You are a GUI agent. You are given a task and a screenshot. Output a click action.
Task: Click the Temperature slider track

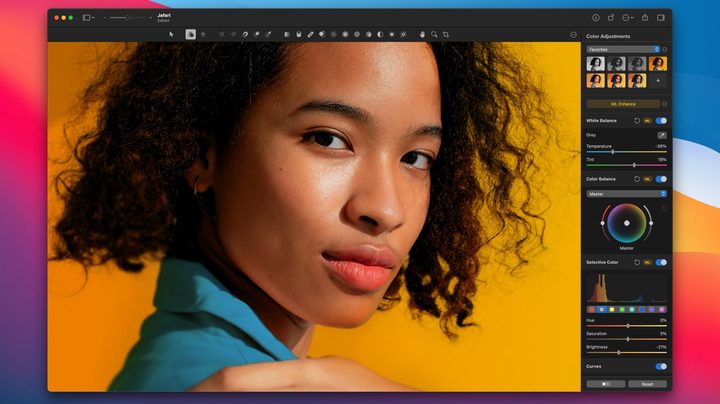tap(626, 152)
